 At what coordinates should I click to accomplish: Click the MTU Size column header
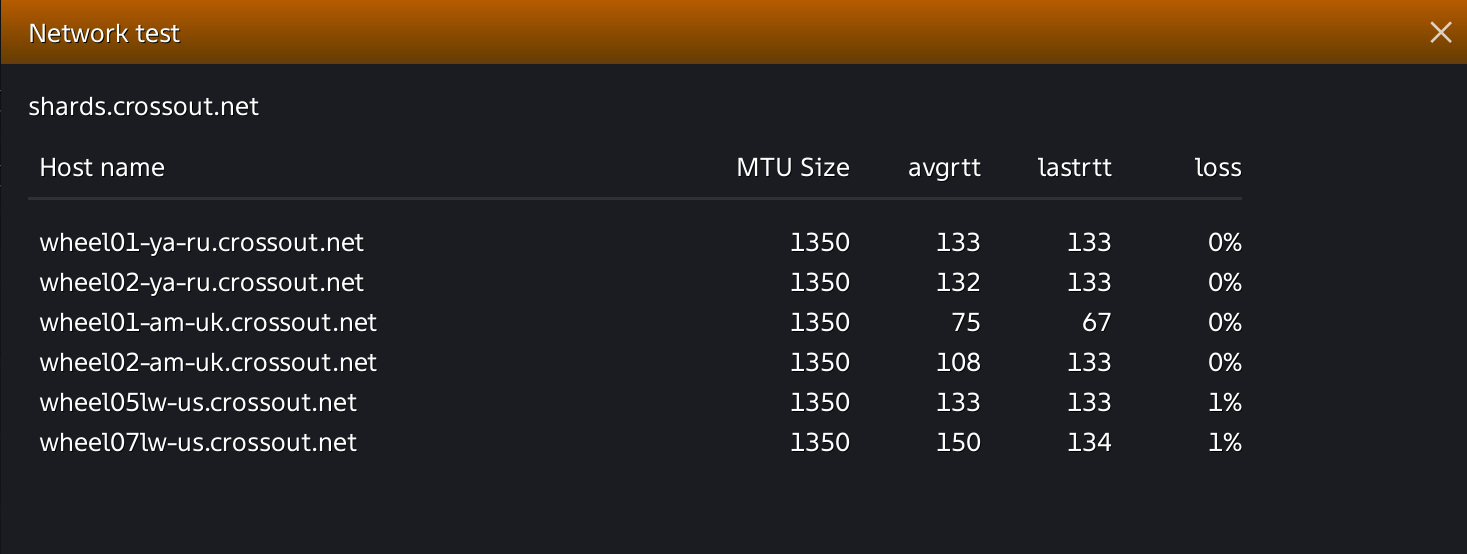click(x=793, y=167)
